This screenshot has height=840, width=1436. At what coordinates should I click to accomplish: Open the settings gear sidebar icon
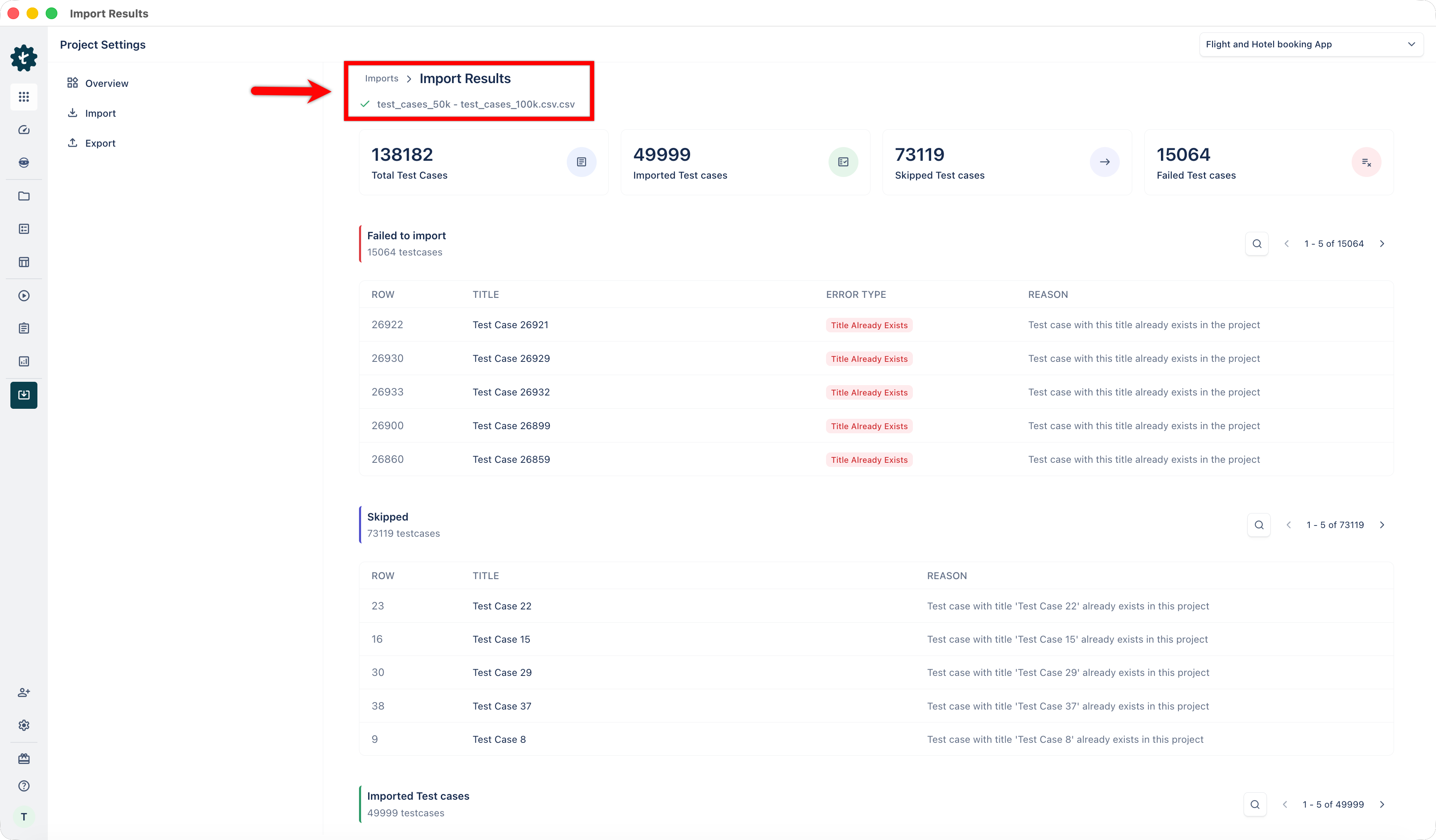click(23, 725)
